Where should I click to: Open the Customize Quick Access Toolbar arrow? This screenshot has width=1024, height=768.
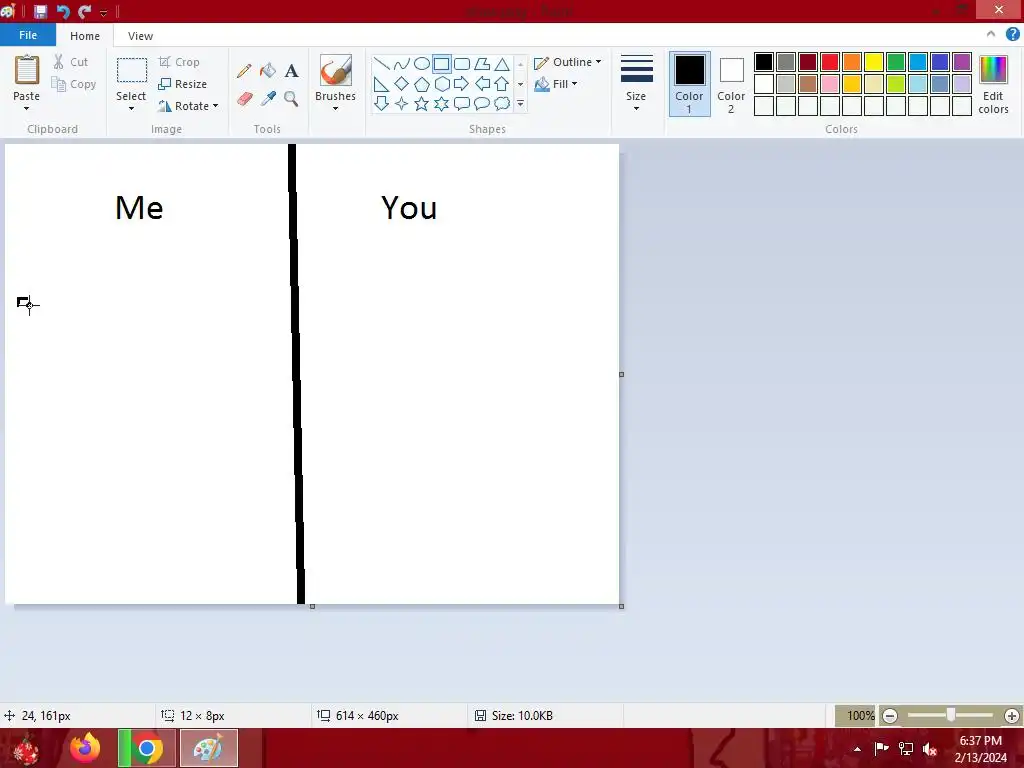[103, 12]
